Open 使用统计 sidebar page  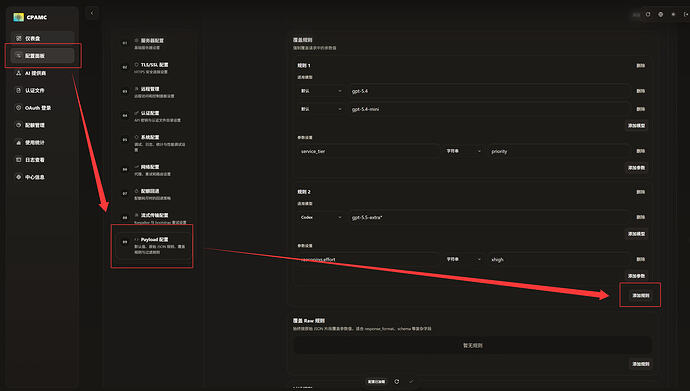(x=42, y=143)
